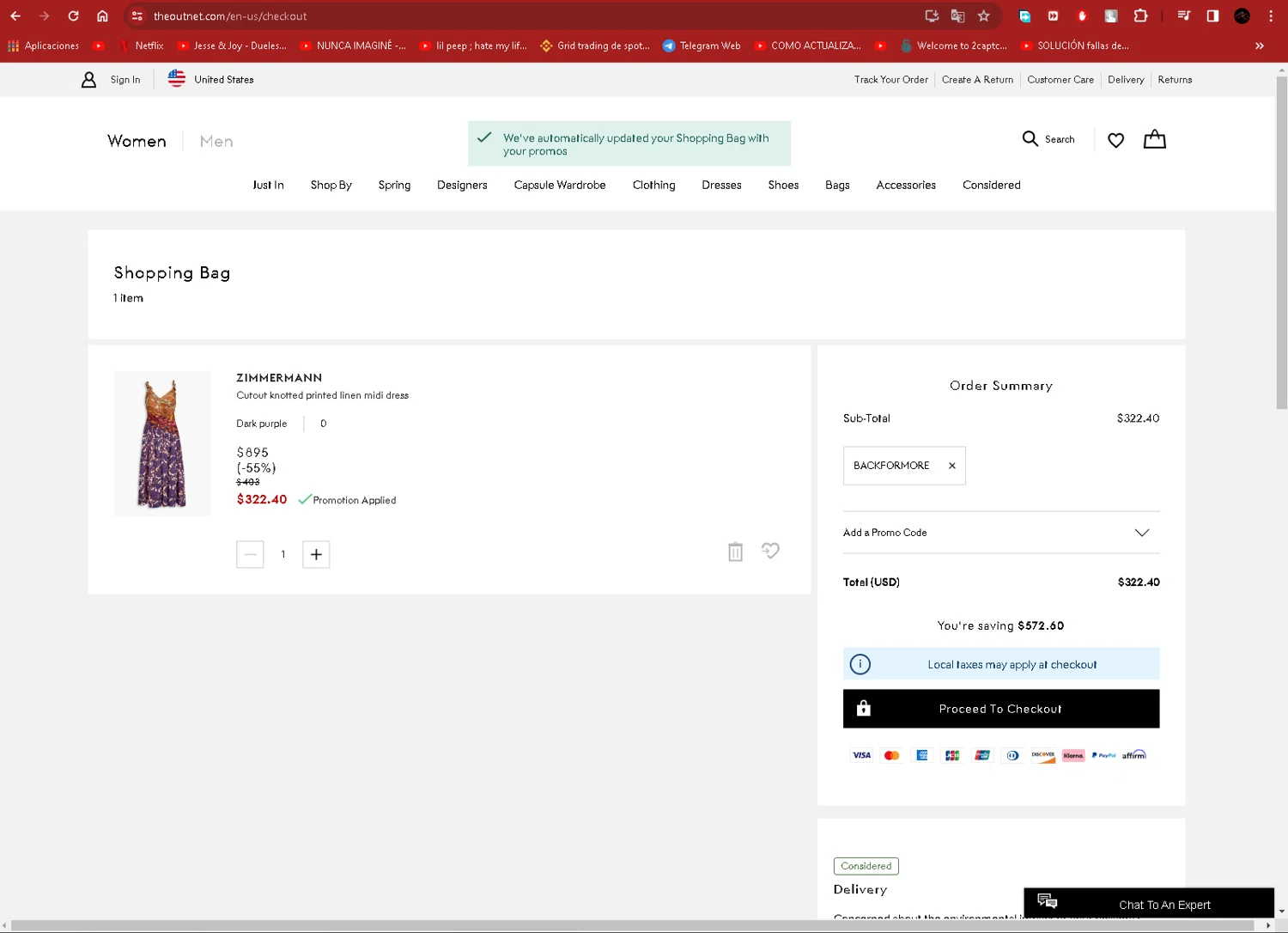Click the Zimmermann dress thumbnail
Viewport: 1288px width, 933px height.
[162, 443]
